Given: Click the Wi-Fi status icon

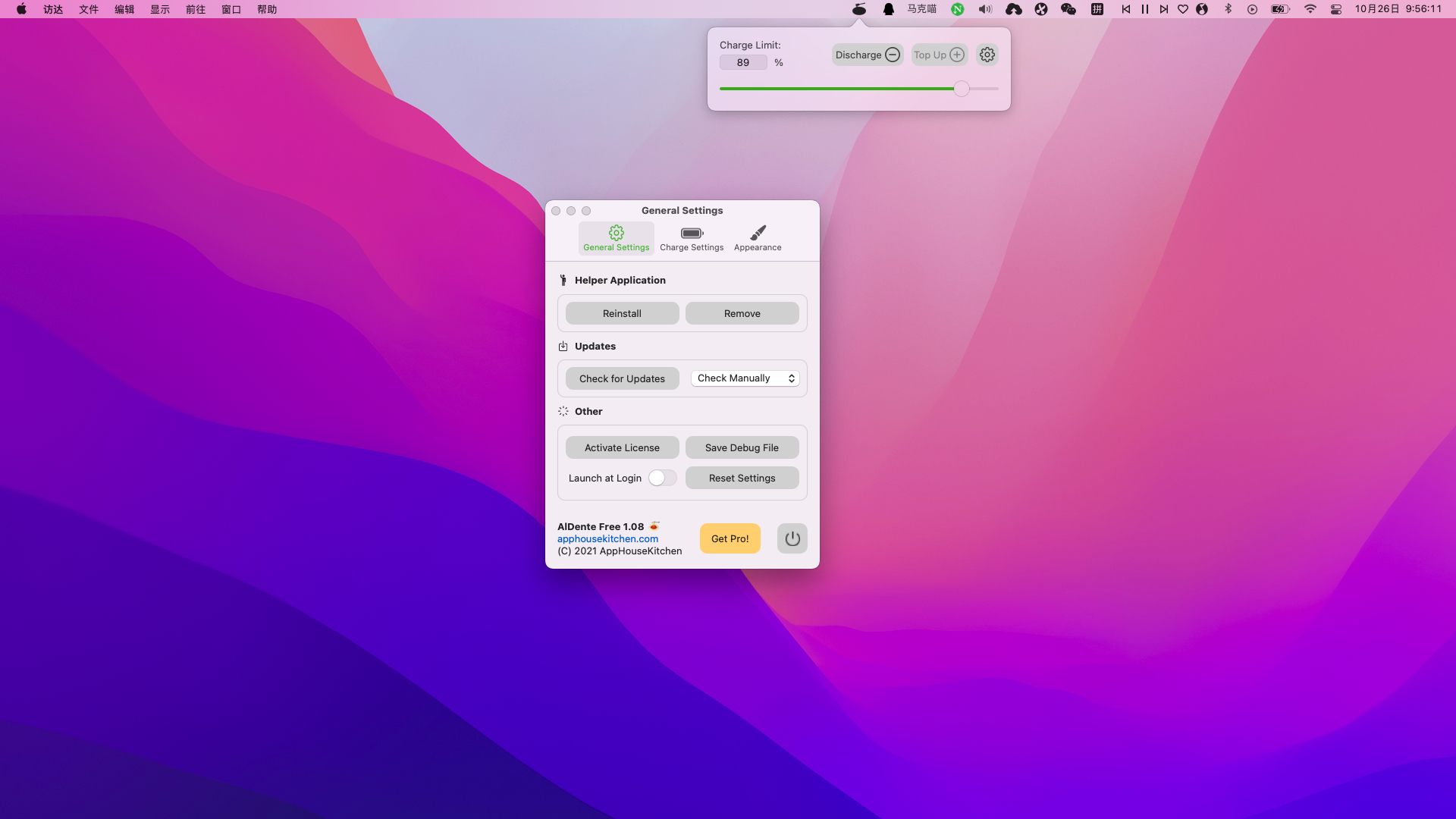Looking at the screenshot, I should (x=1310, y=9).
